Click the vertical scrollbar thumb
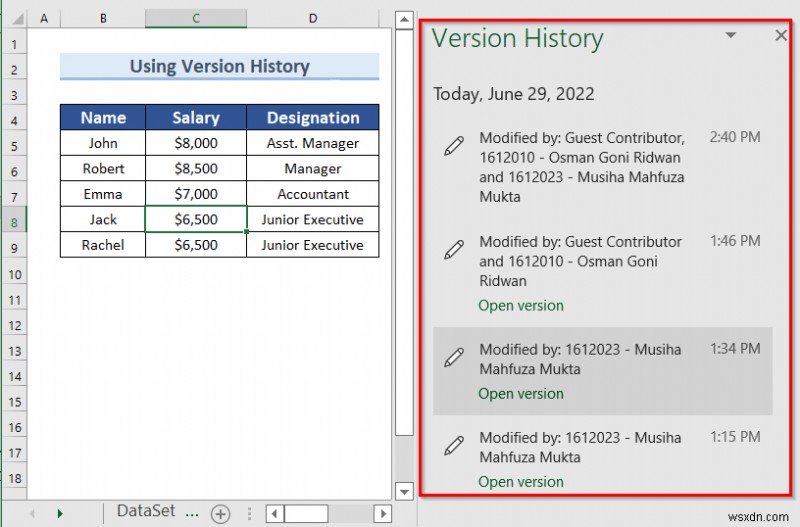This screenshot has height=527, width=800. tap(404, 233)
